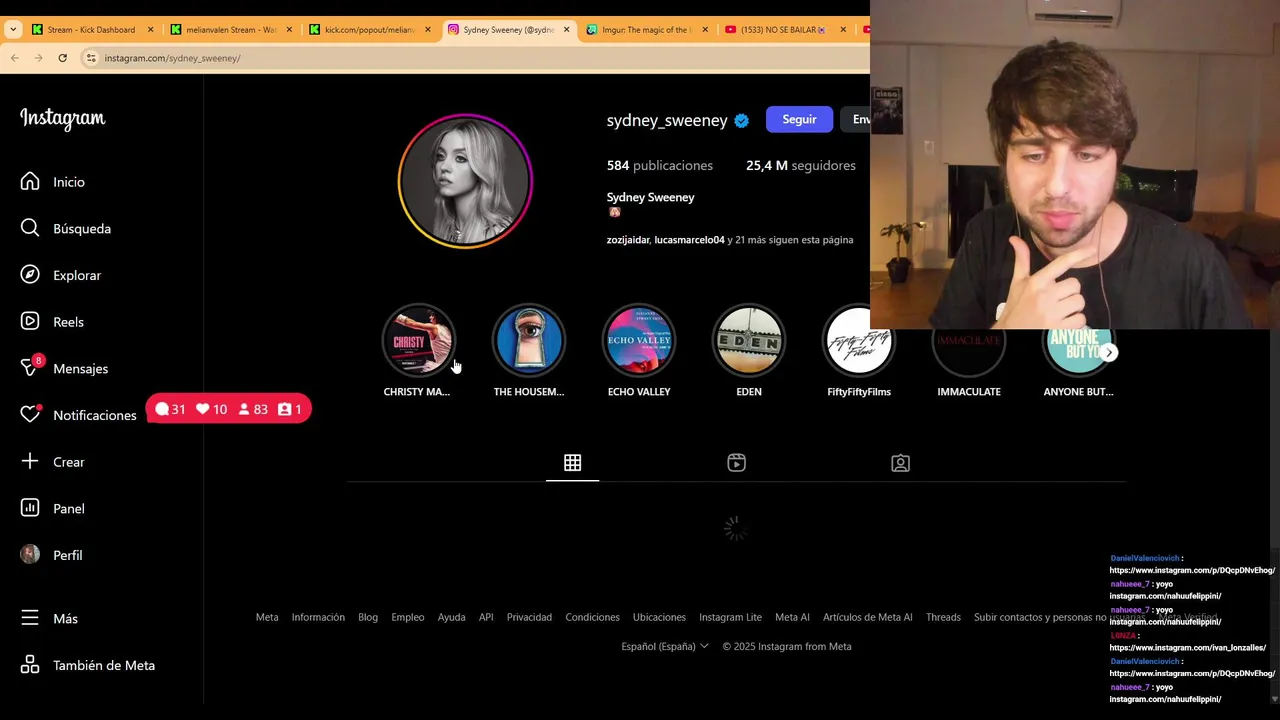
Task: Click the Blog footer link
Action: pyautogui.click(x=368, y=617)
